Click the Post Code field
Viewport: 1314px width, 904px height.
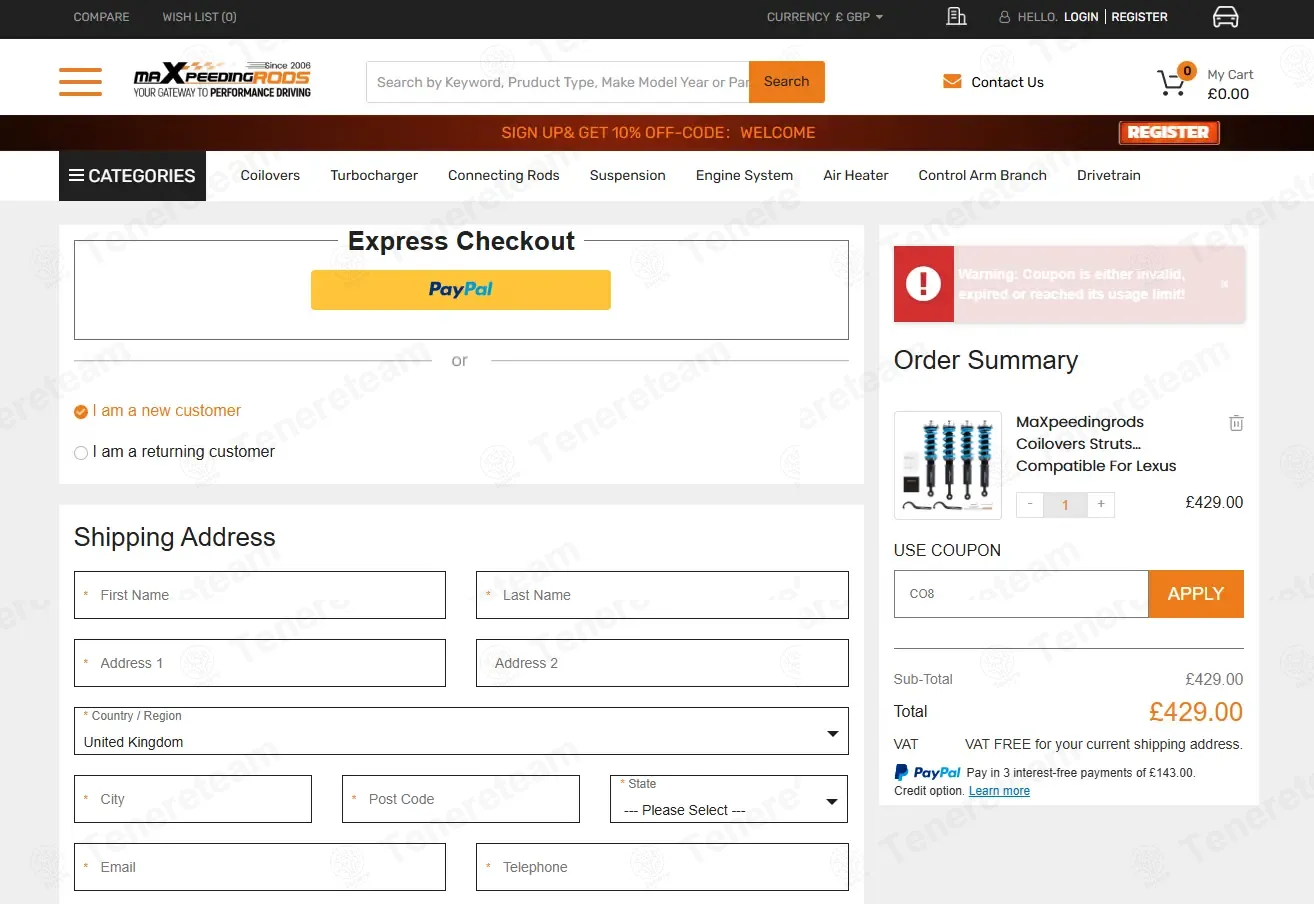pyautogui.click(x=461, y=799)
